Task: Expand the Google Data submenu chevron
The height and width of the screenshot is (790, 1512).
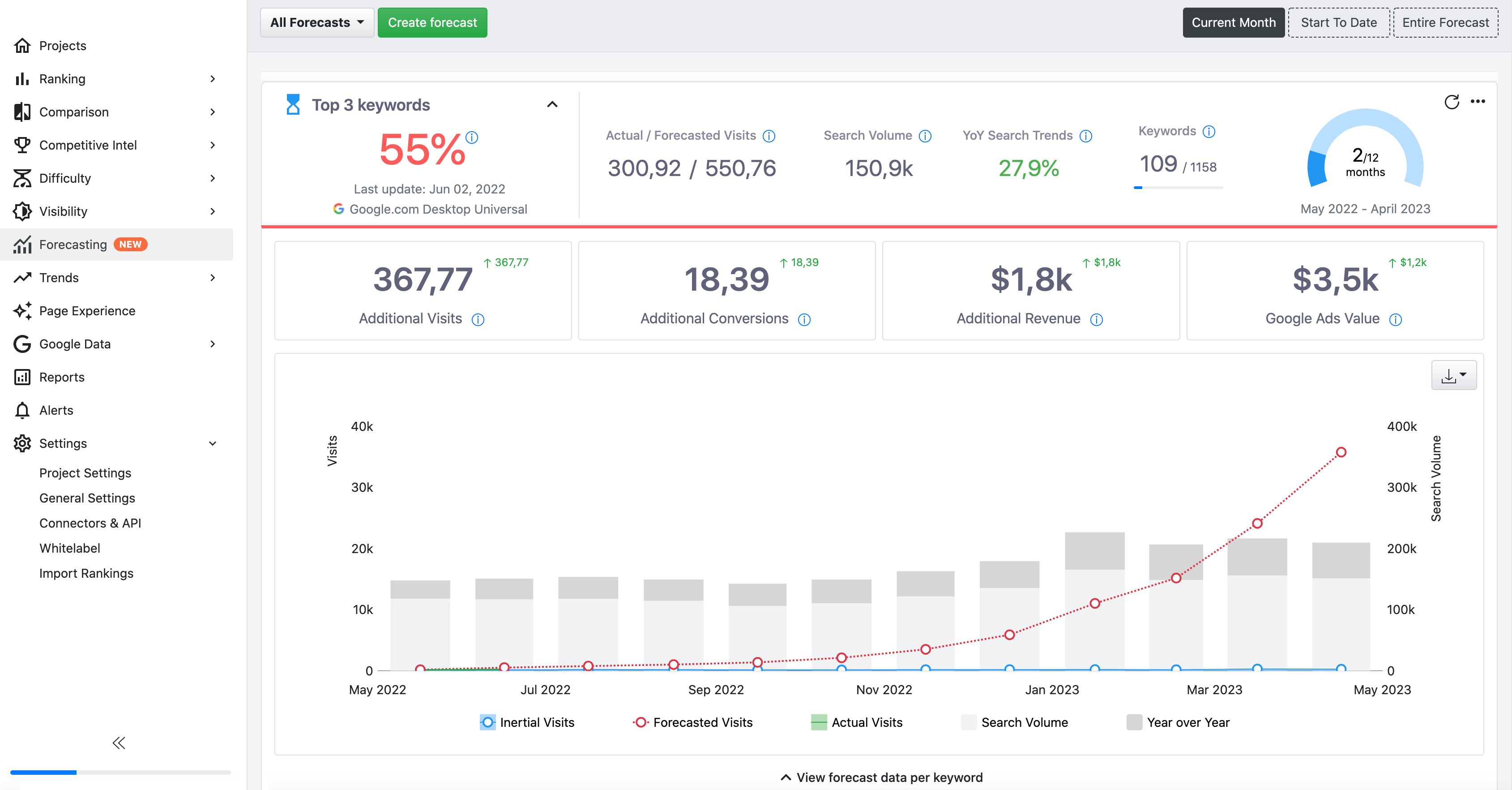Action: [213, 343]
